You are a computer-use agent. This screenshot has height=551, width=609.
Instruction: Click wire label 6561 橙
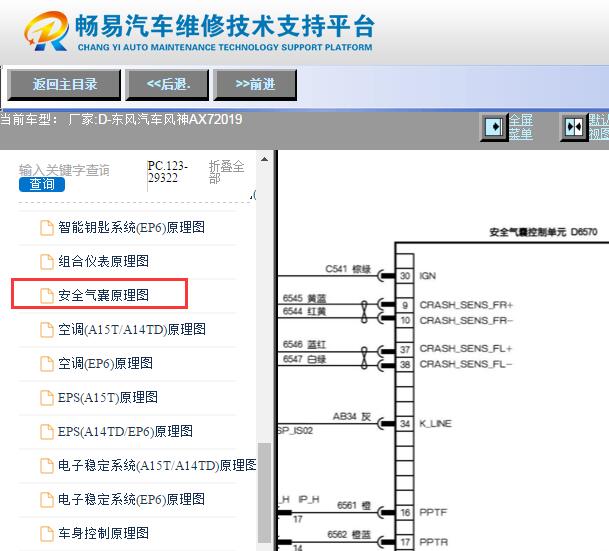(354, 505)
